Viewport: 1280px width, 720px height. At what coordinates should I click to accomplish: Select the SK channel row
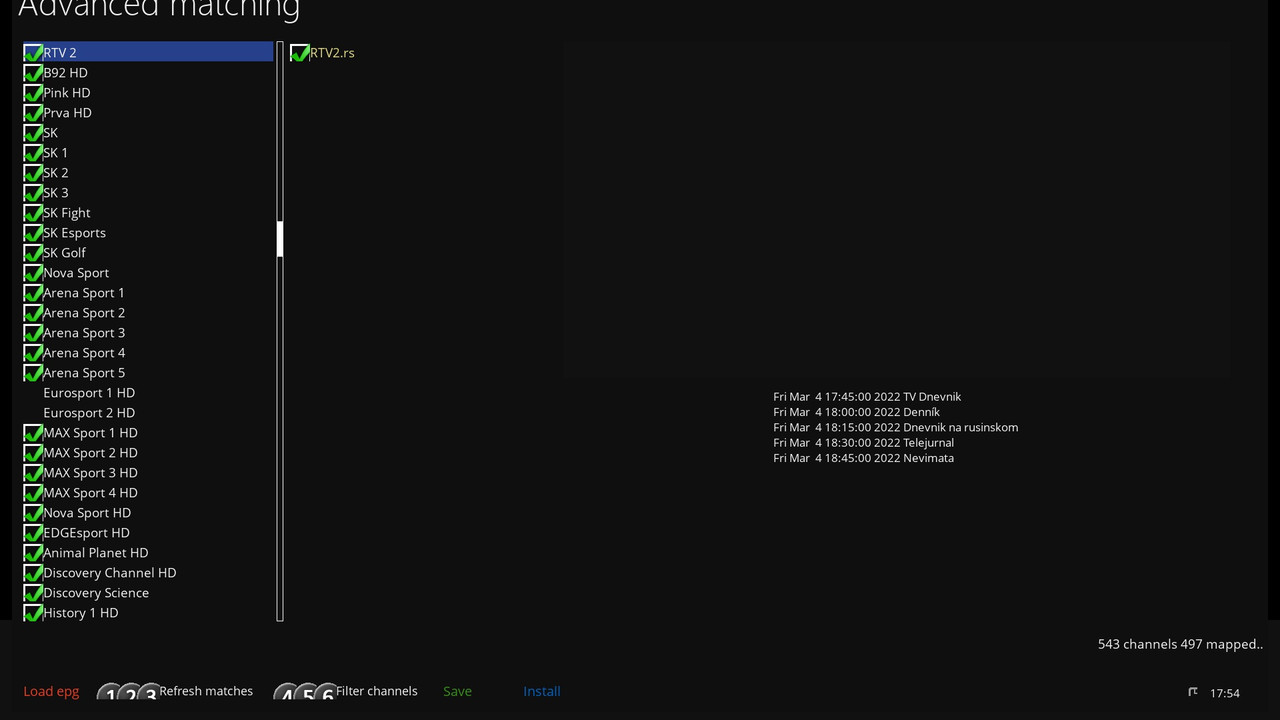[x=148, y=132]
